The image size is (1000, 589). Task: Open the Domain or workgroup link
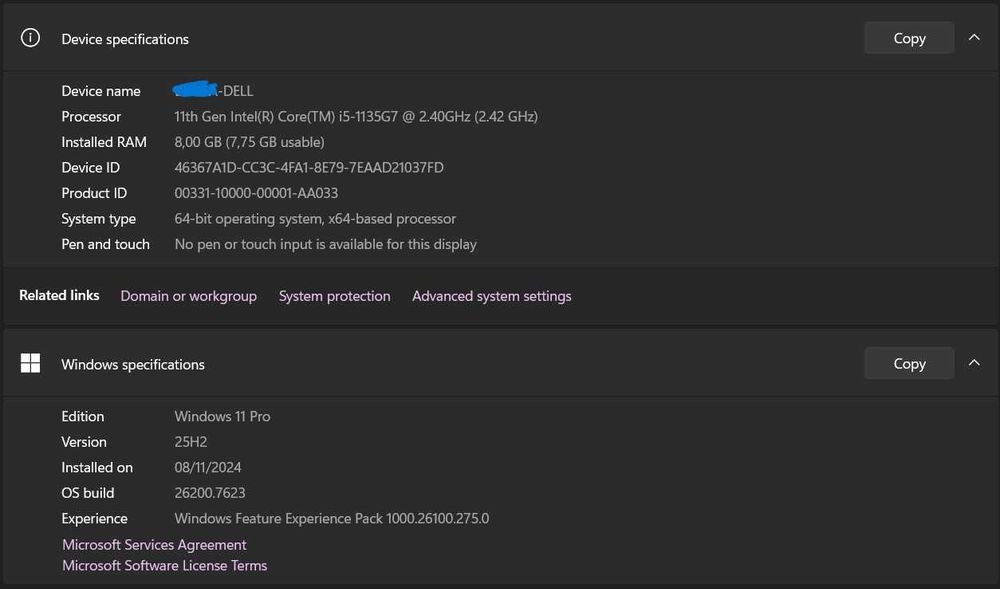(188, 296)
